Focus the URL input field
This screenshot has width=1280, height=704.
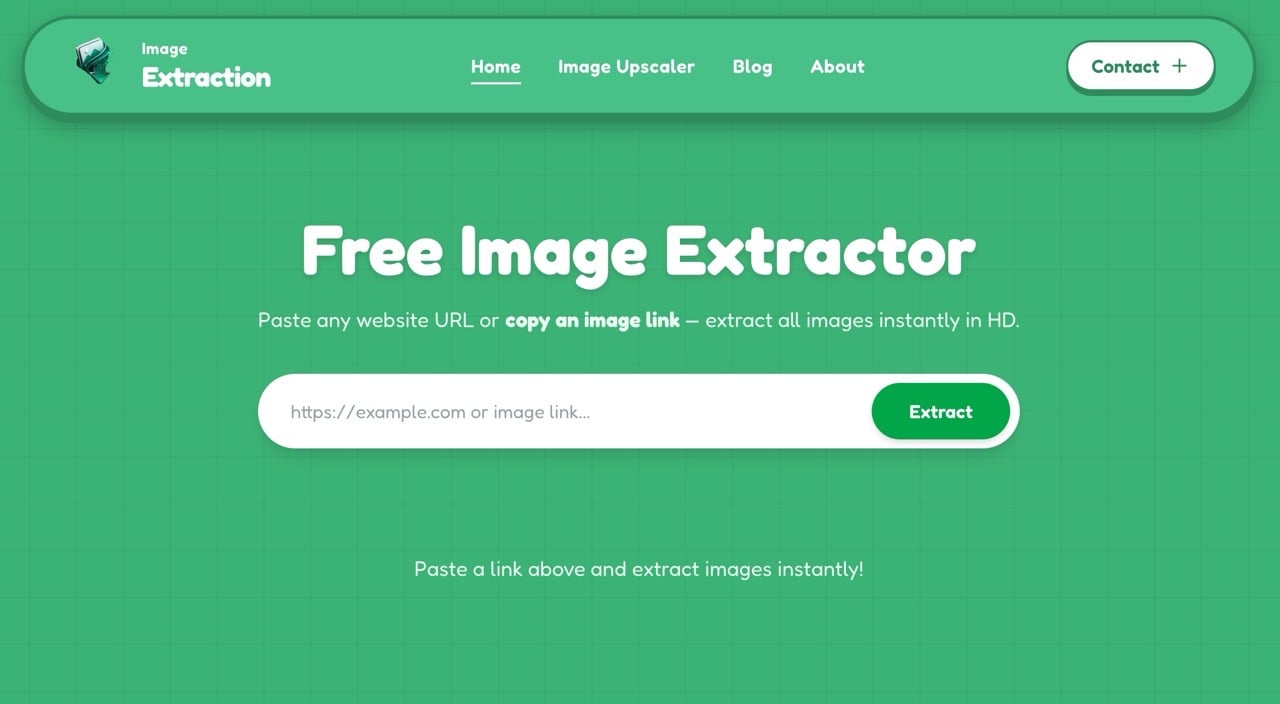(565, 411)
